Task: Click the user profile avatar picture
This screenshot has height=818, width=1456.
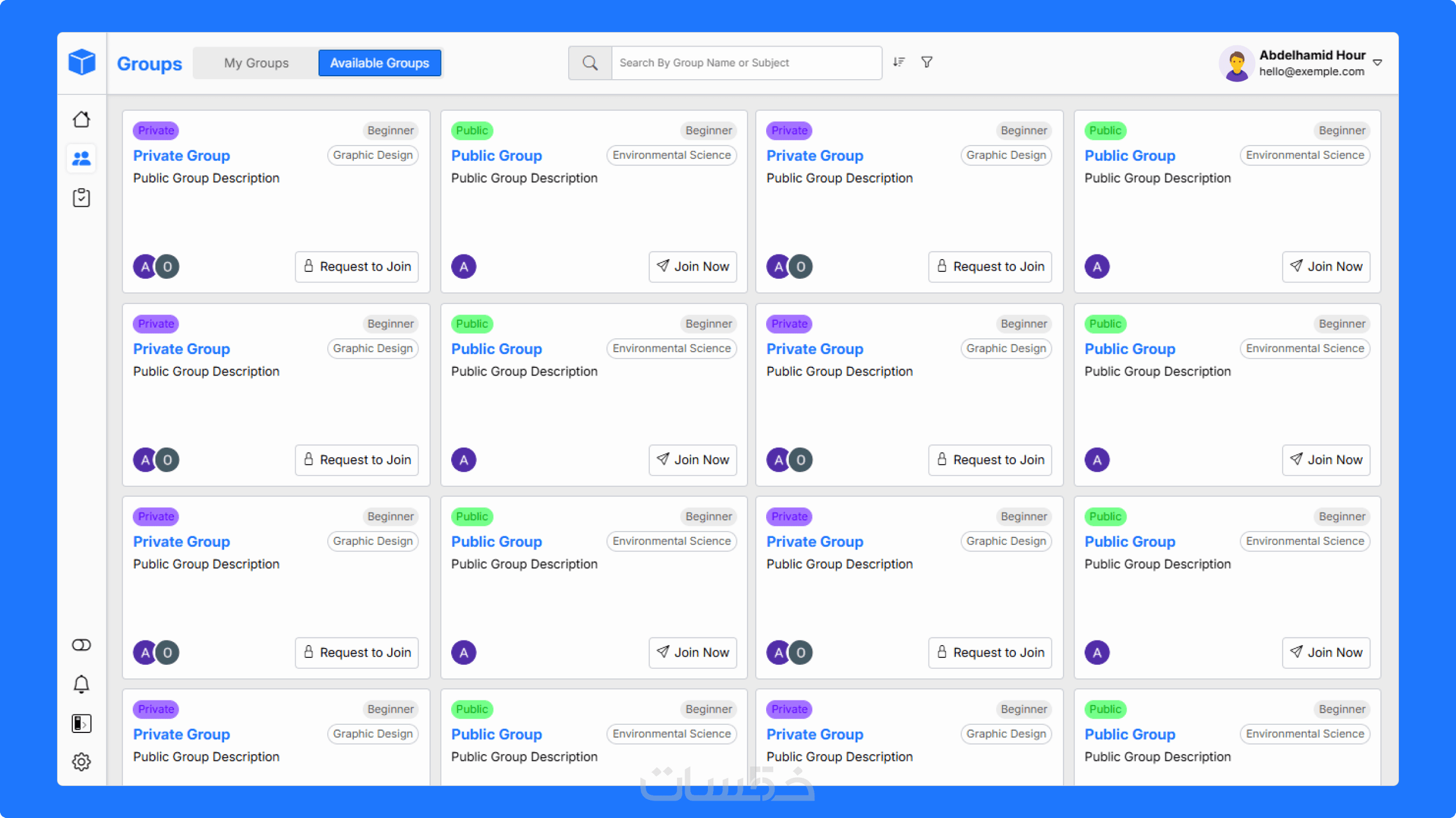Action: (x=1236, y=63)
